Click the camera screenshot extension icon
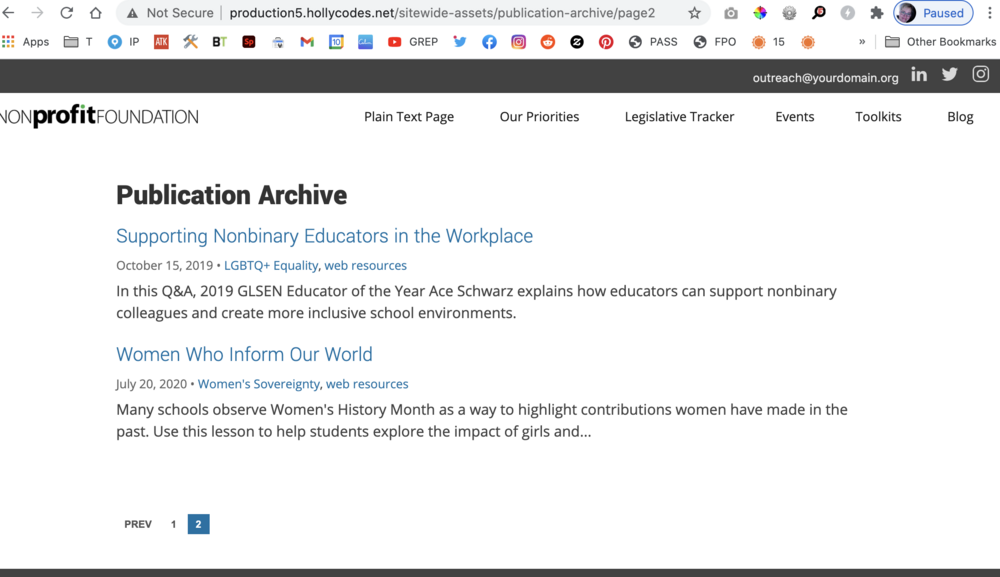 [731, 13]
